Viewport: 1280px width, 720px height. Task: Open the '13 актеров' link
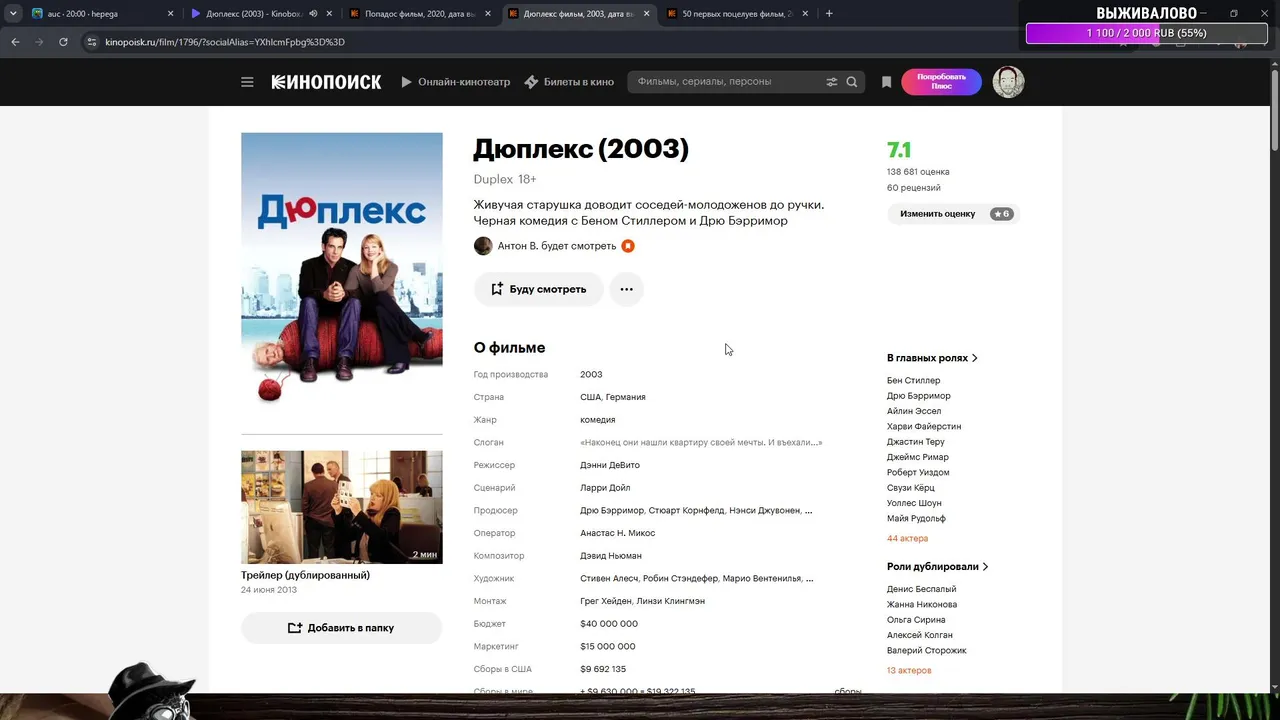pyautogui.click(x=909, y=671)
